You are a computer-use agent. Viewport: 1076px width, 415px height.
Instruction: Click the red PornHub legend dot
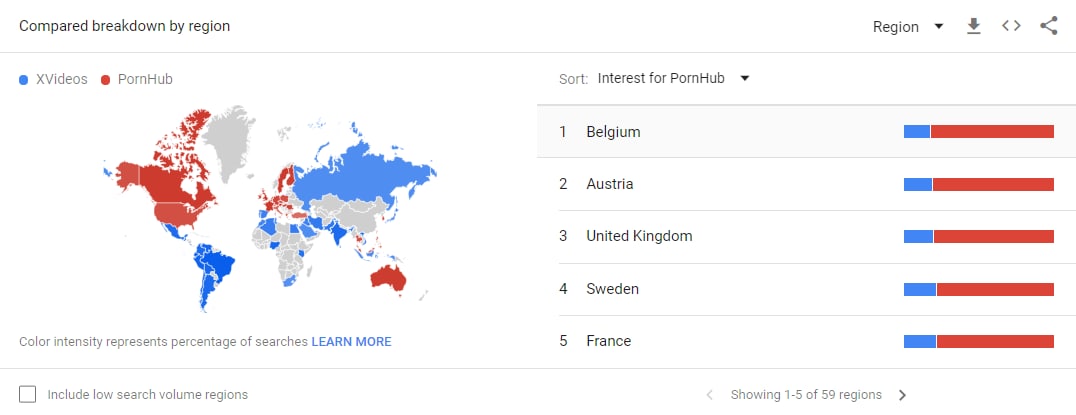(105, 80)
